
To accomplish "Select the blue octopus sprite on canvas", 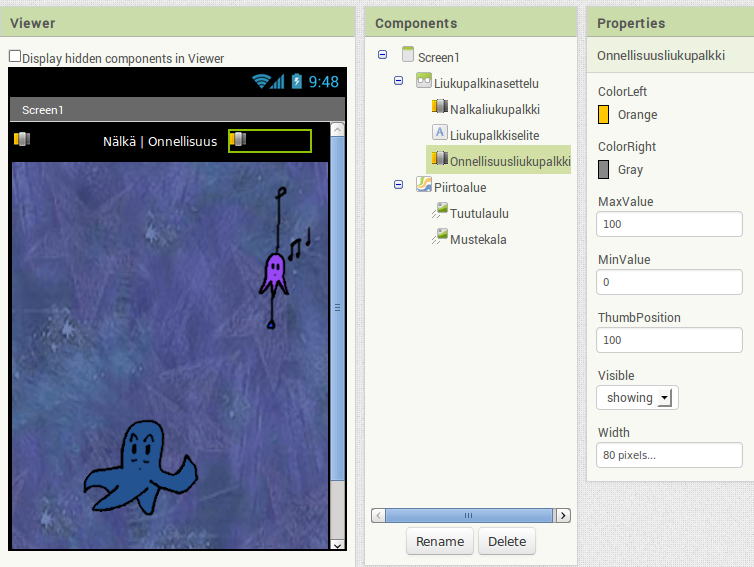I will (140, 467).
